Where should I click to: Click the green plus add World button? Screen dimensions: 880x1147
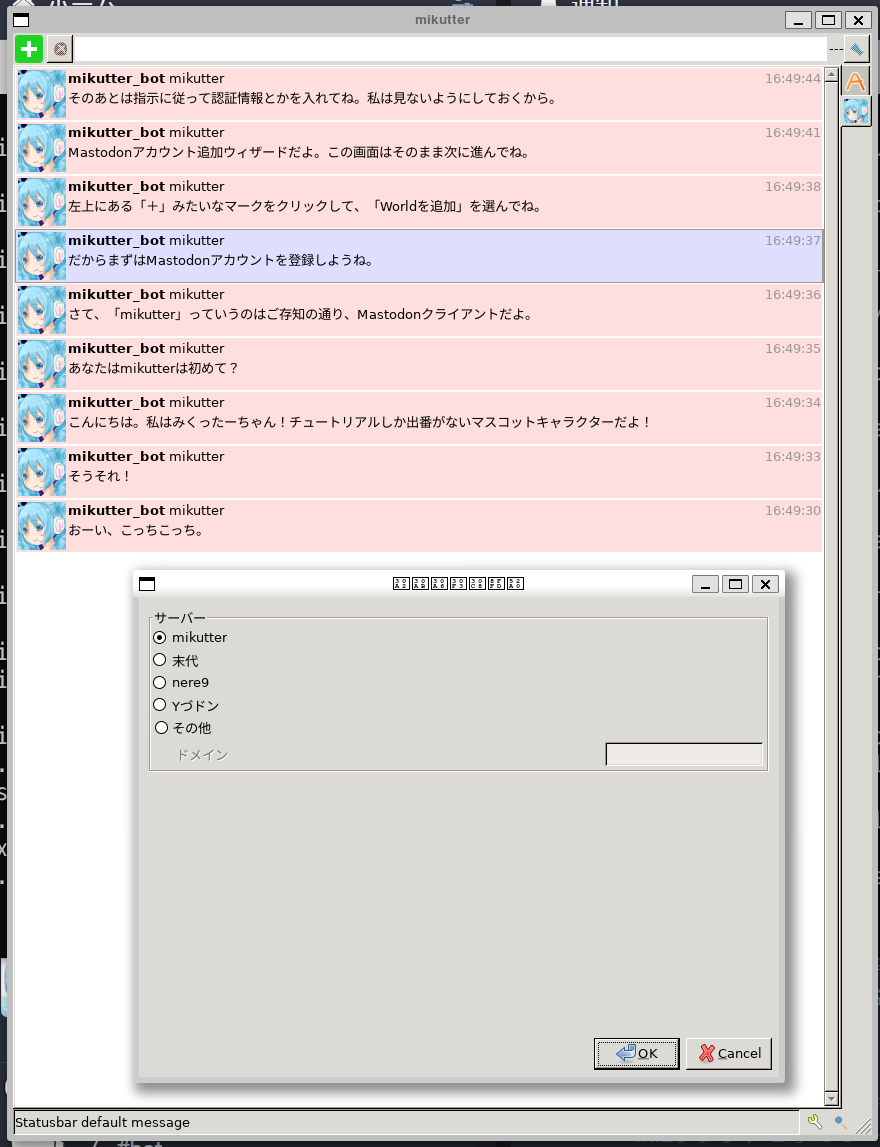(29, 48)
